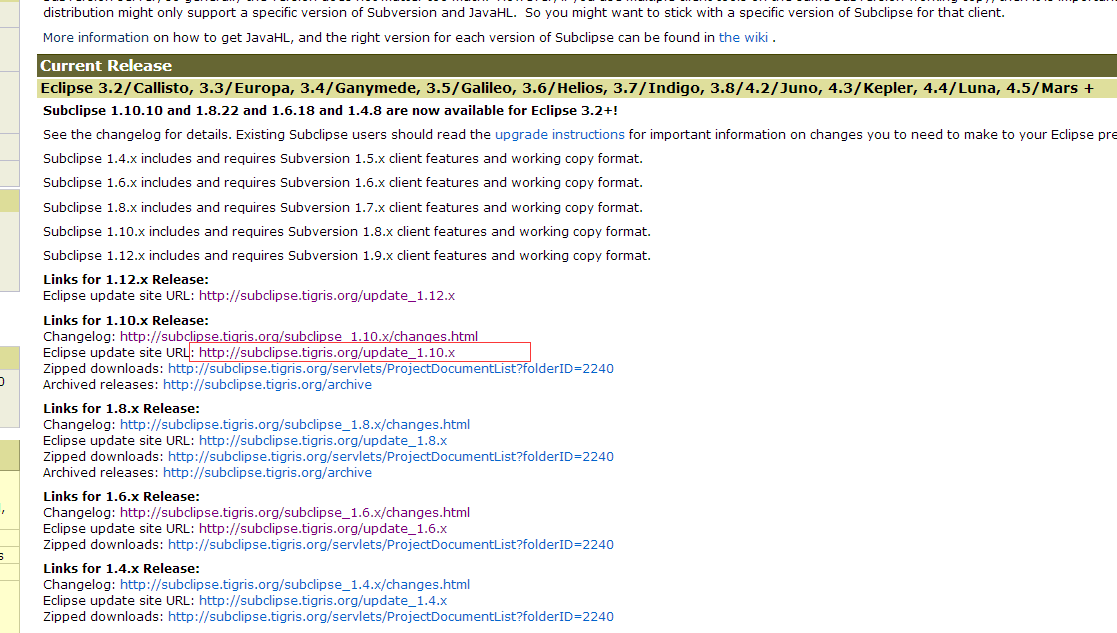1117x633 pixels.
Task: Click the 'Subclipse 1.10.10 and 1.8.22' announcement line
Action: pyautogui.click(x=331, y=111)
